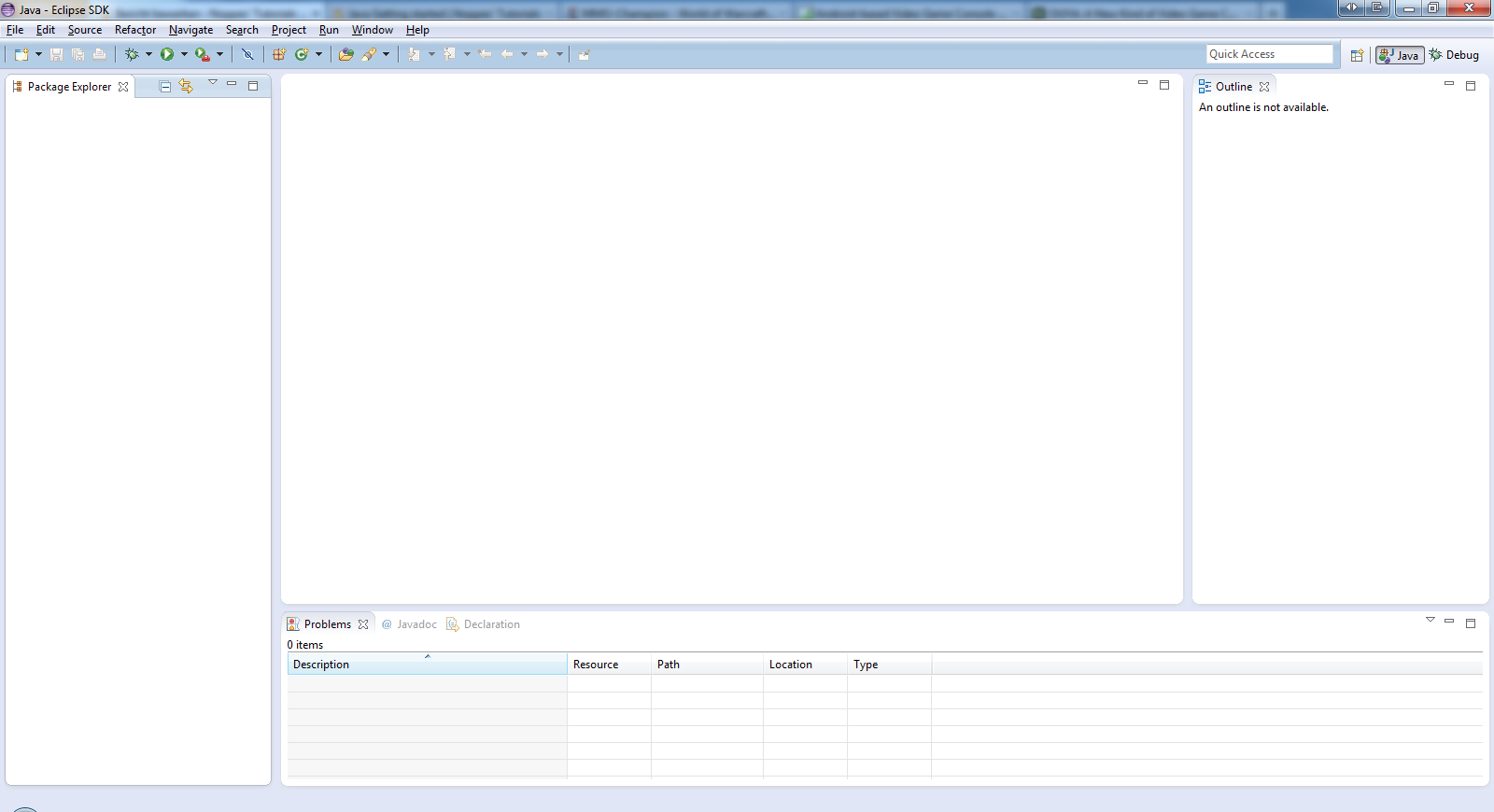
Task: Click the Save All toolbar icon
Action: [78, 54]
